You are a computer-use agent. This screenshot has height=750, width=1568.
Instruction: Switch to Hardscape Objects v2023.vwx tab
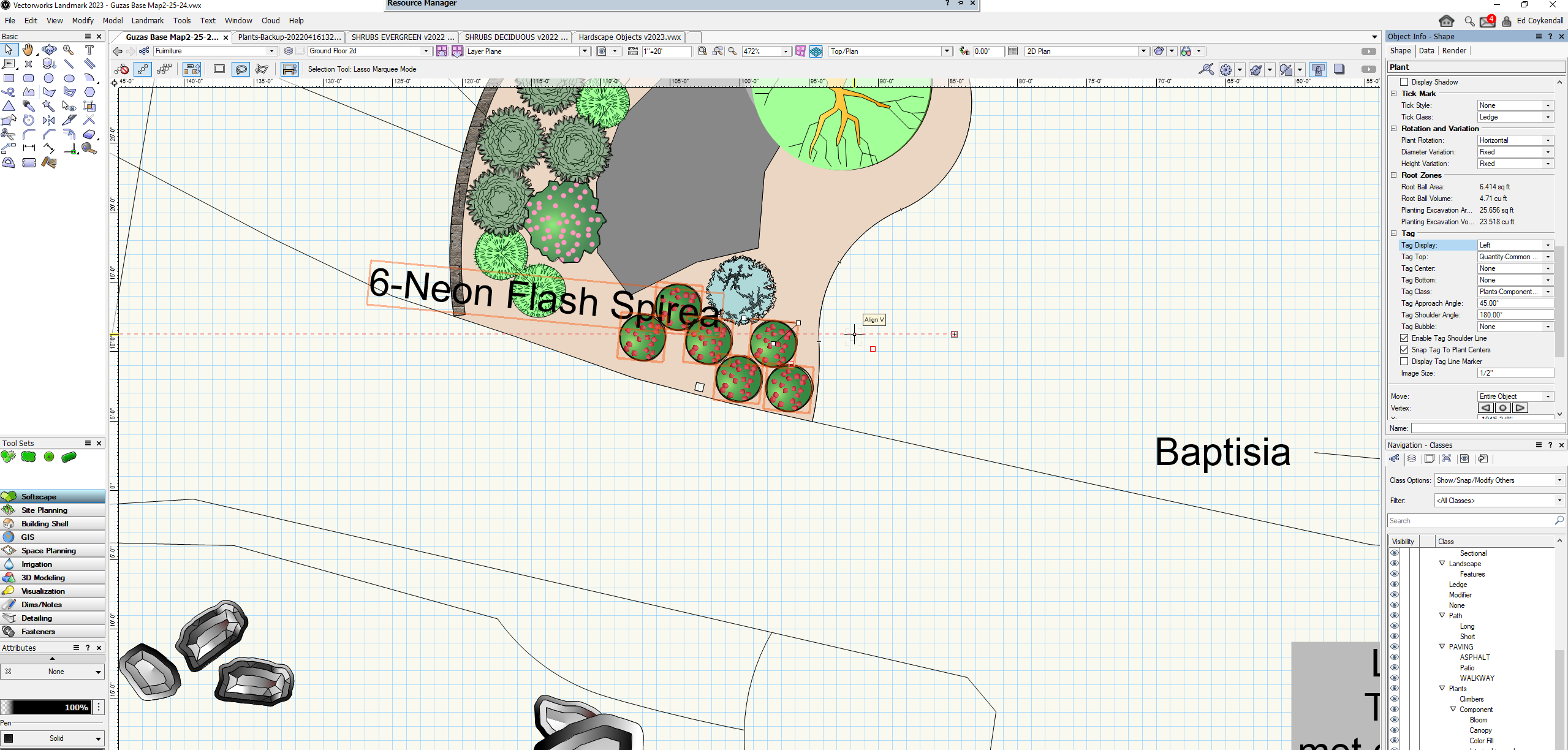(x=629, y=37)
